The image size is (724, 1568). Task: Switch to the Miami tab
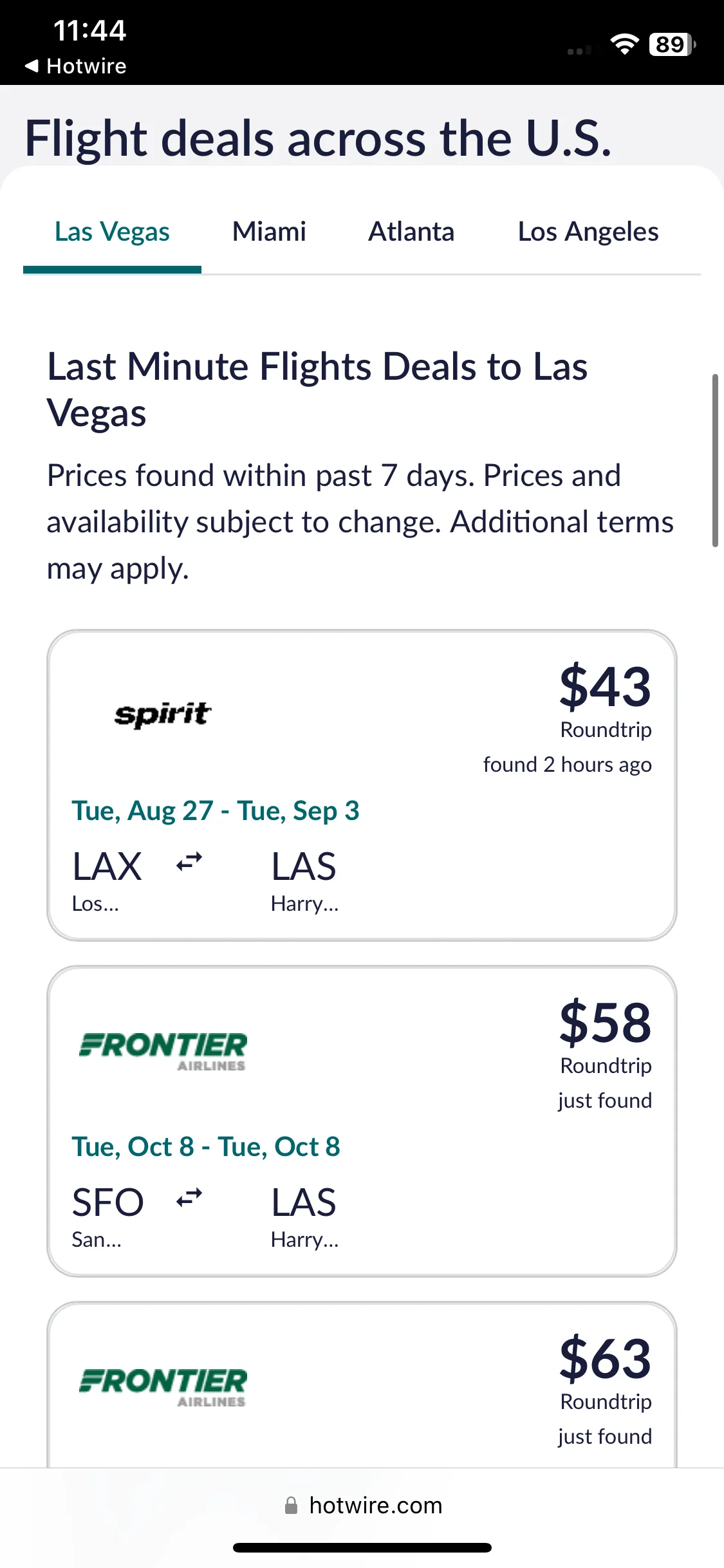(269, 232)
